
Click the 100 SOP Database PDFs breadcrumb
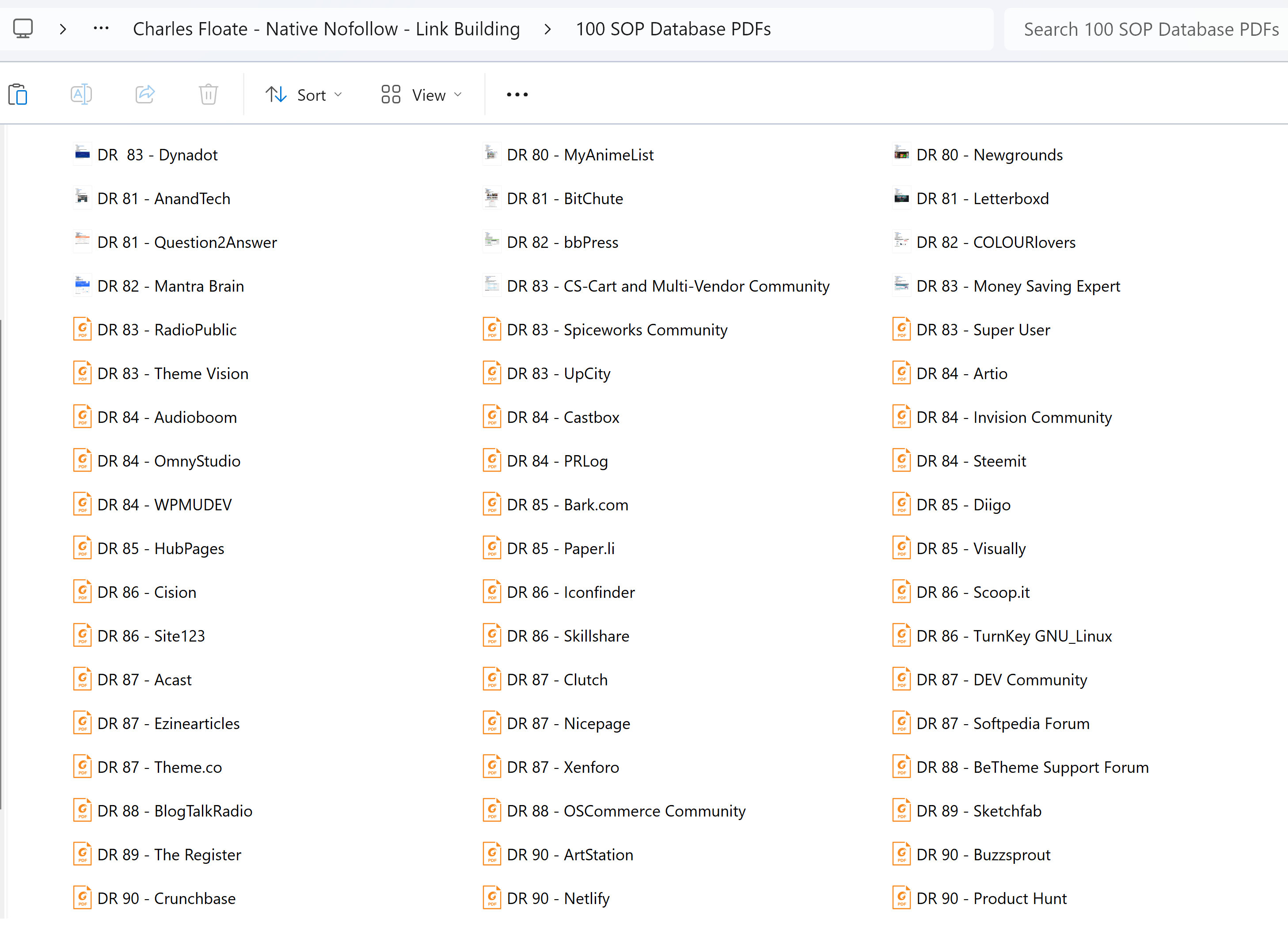[x=673, y=29]
